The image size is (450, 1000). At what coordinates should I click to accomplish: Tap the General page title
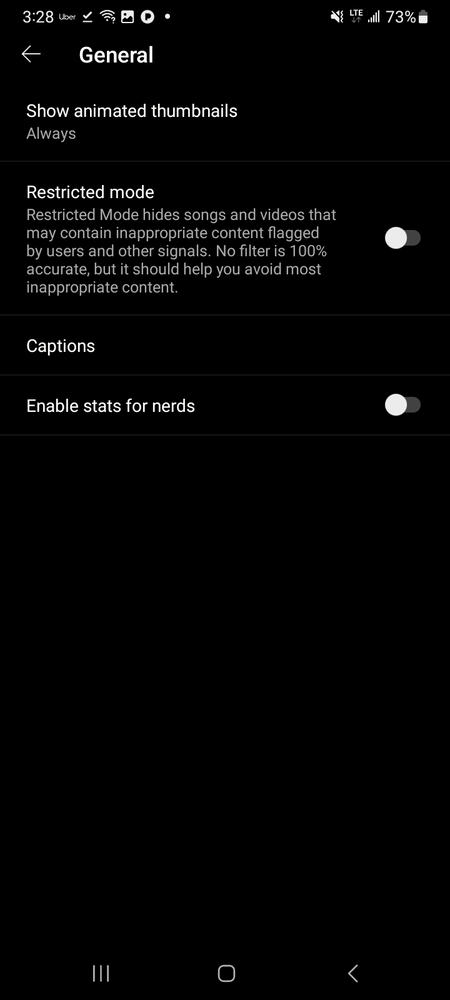116,55
